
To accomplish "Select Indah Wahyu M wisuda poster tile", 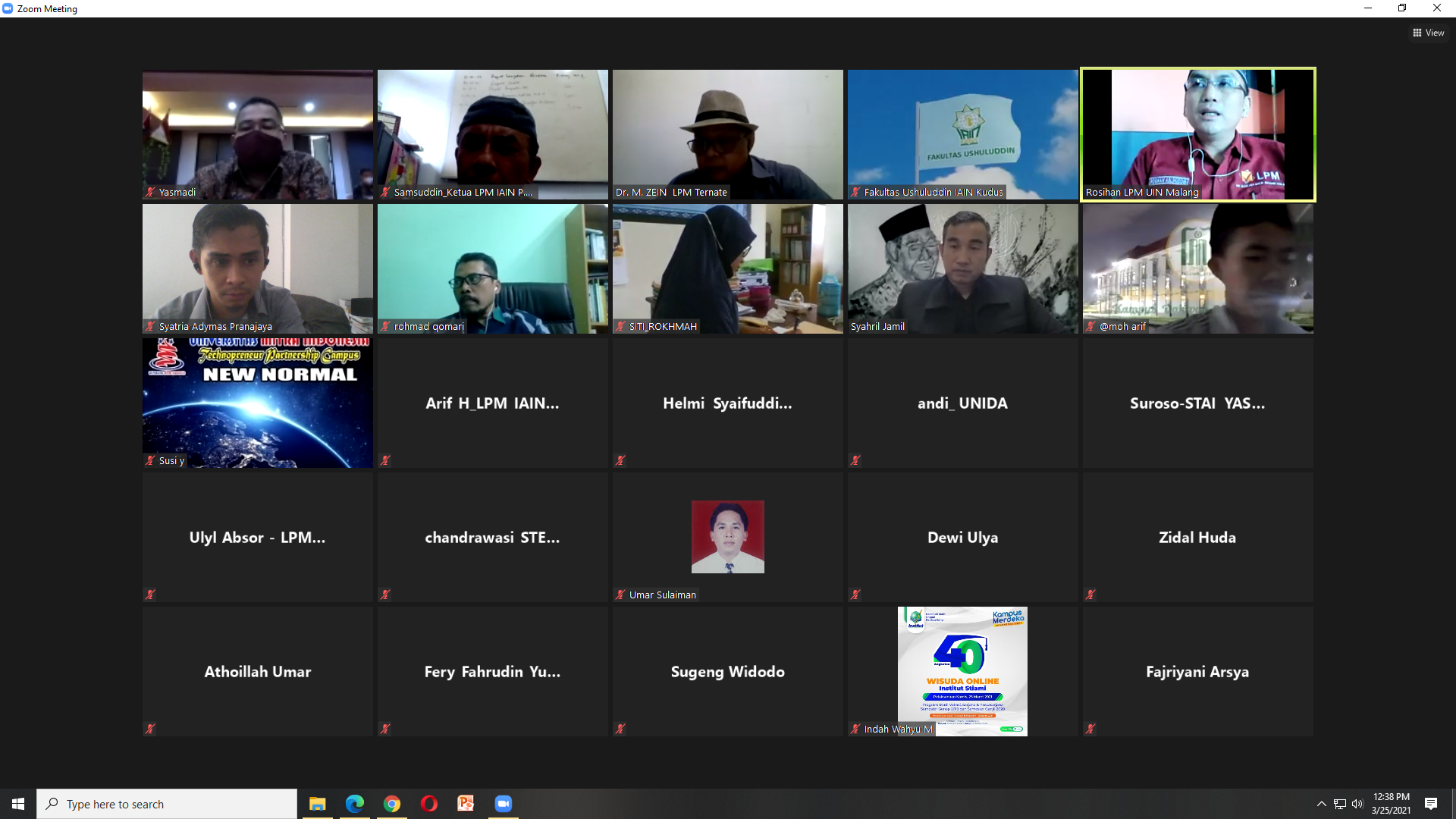I will point(962,671).
